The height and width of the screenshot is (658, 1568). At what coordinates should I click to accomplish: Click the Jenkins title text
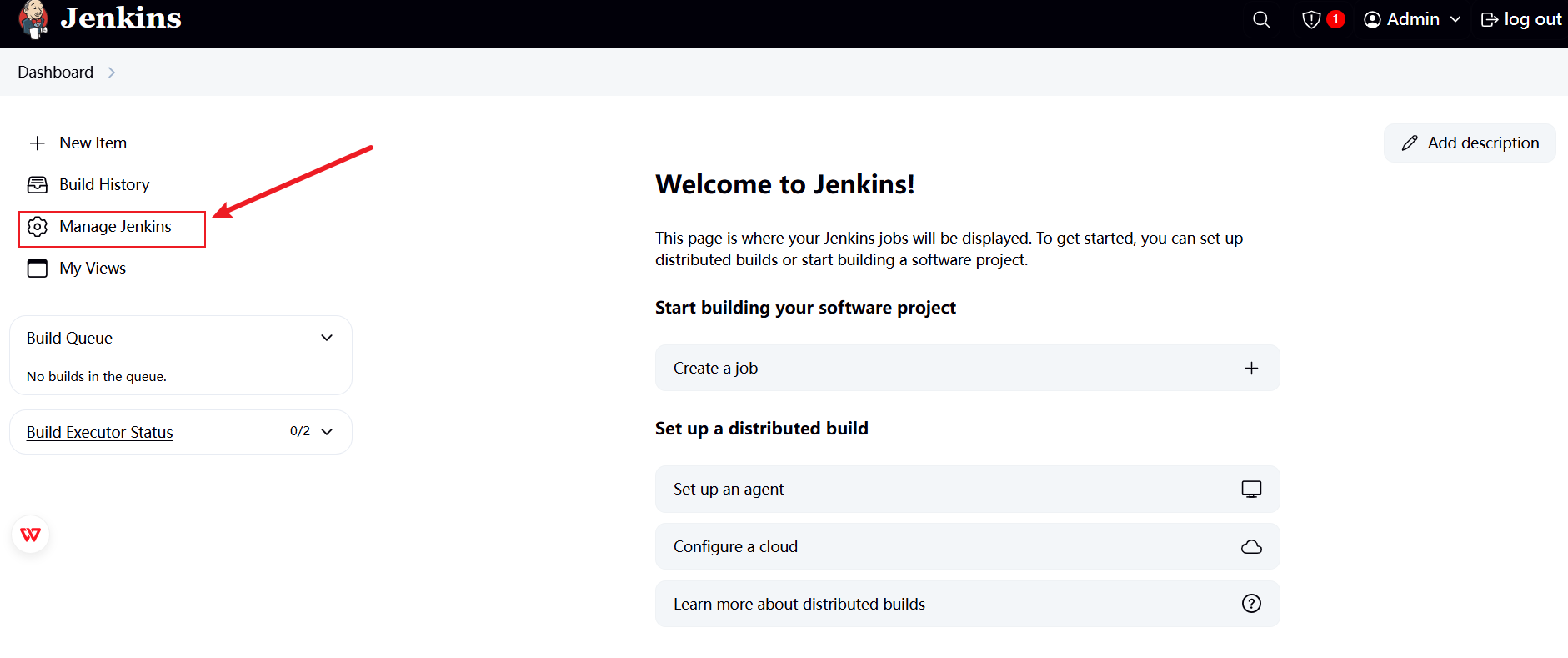coord(121,18)
